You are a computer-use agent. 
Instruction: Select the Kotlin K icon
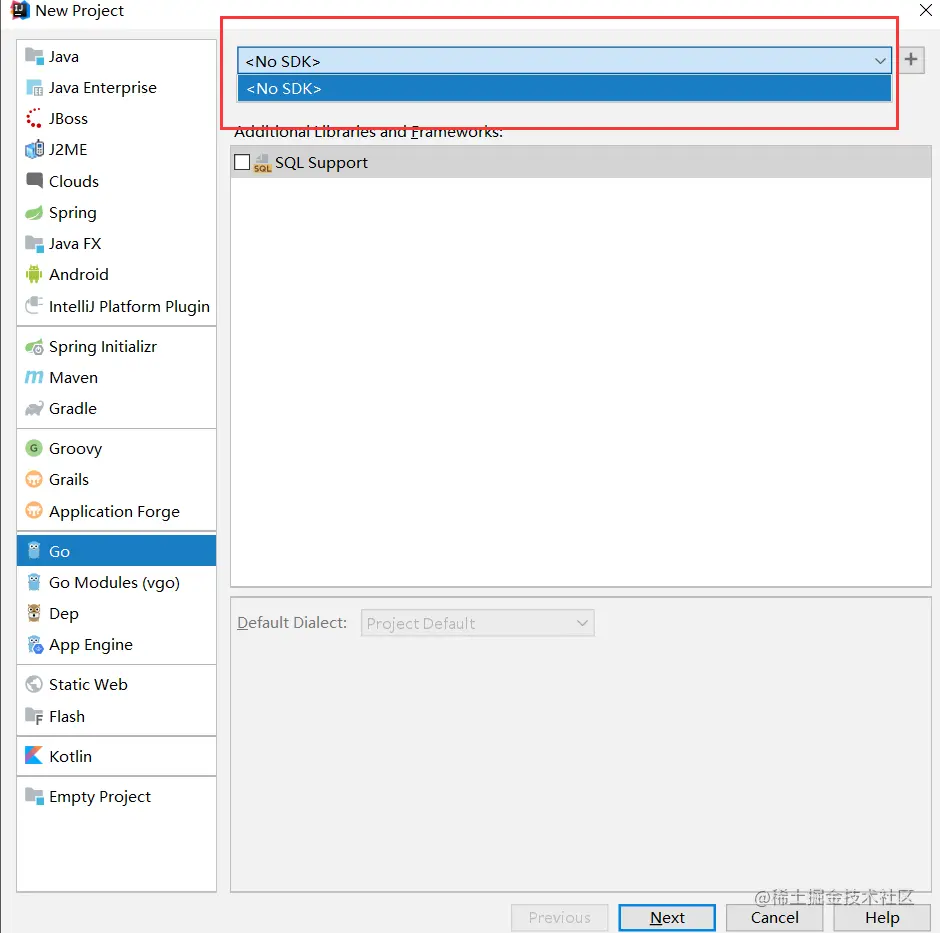(34, 756)
